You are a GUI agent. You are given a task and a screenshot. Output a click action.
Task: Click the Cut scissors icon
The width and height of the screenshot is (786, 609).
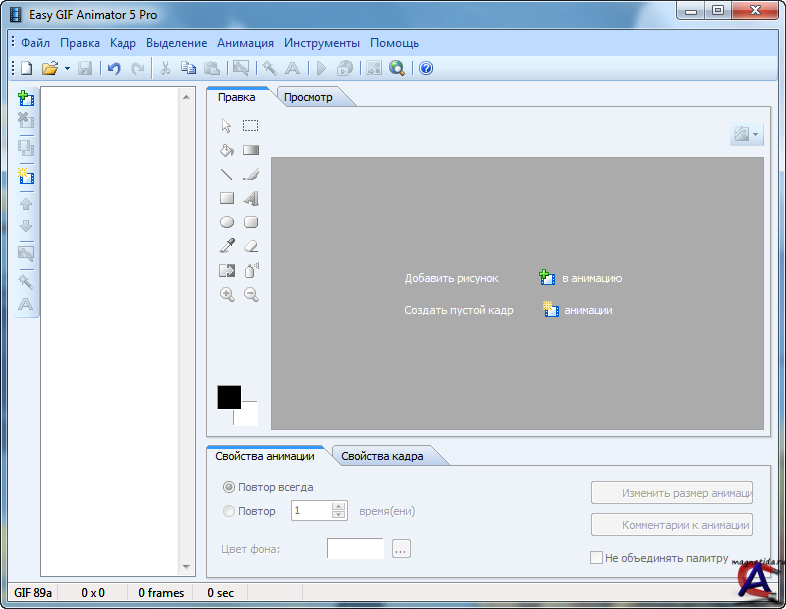pos(165,68)
